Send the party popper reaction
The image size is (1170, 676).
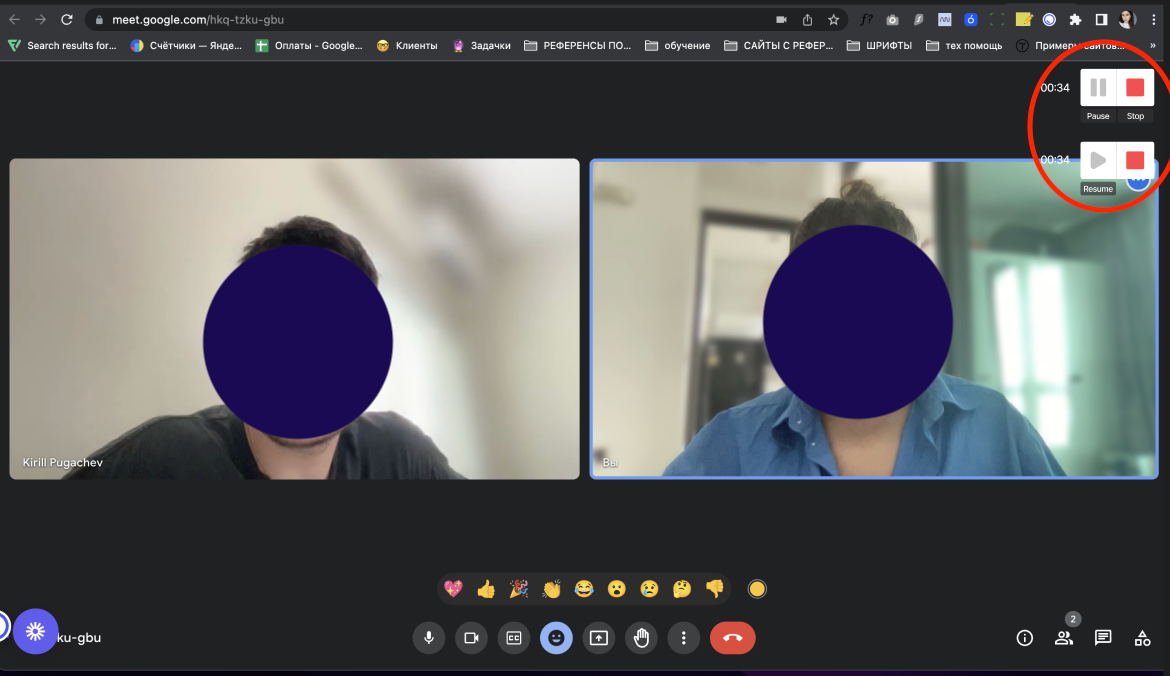pyautogui.click(x=520, y=589)
